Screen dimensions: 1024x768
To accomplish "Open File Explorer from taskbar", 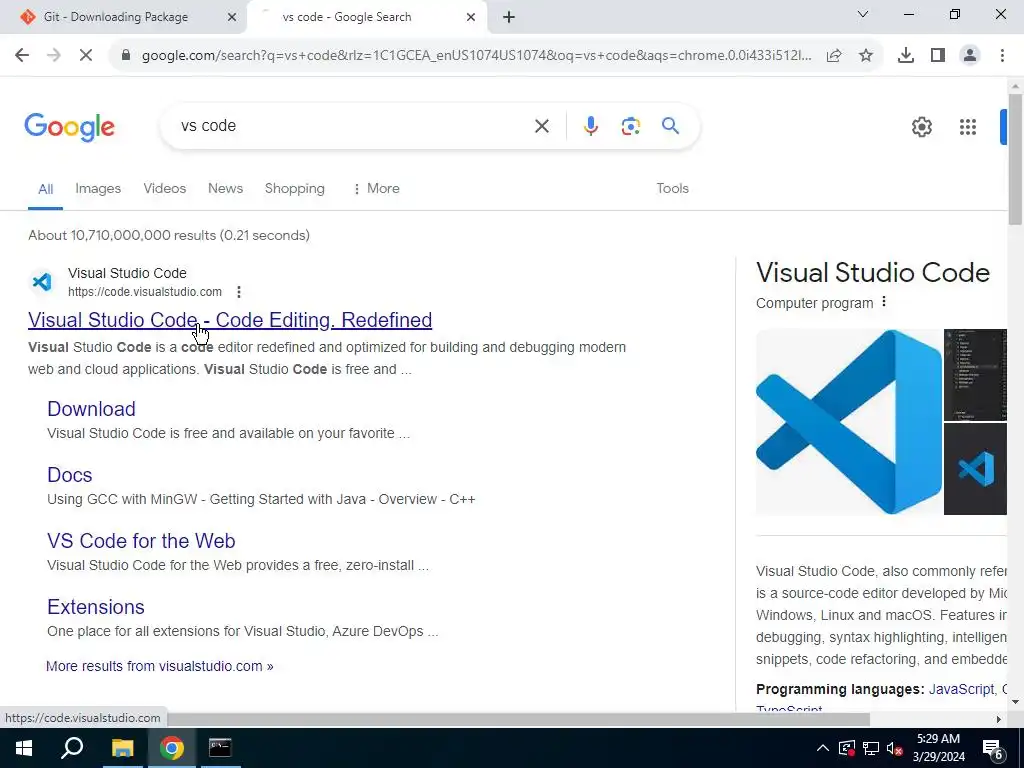I will (122, 748).
